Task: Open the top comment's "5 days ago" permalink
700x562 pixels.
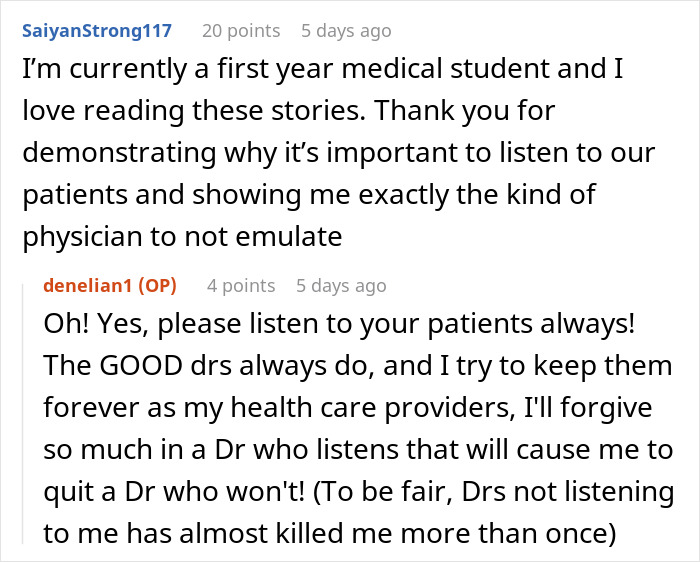Action: click(x=346, y=31)
